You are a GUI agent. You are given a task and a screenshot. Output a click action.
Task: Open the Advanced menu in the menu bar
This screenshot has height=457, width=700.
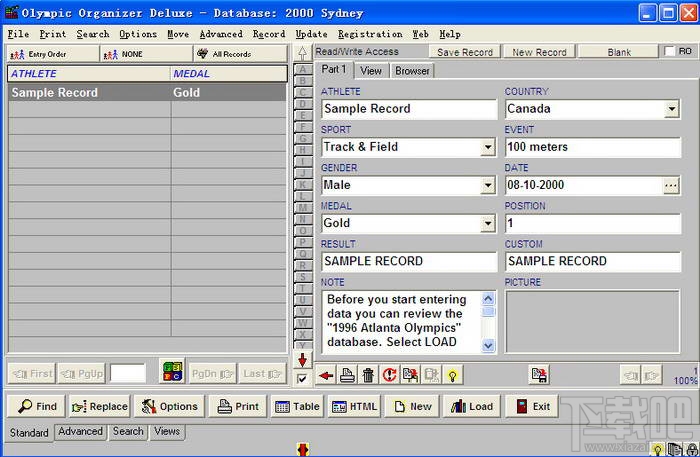[x=221, y=34]
